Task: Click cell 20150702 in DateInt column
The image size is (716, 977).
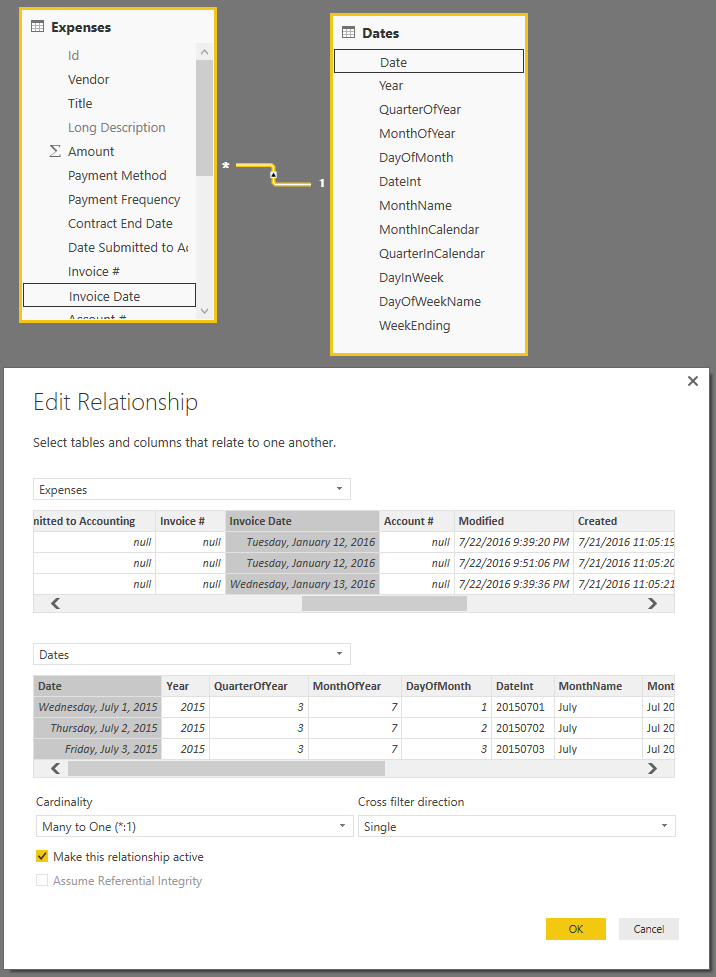Action: coord(523,728)
